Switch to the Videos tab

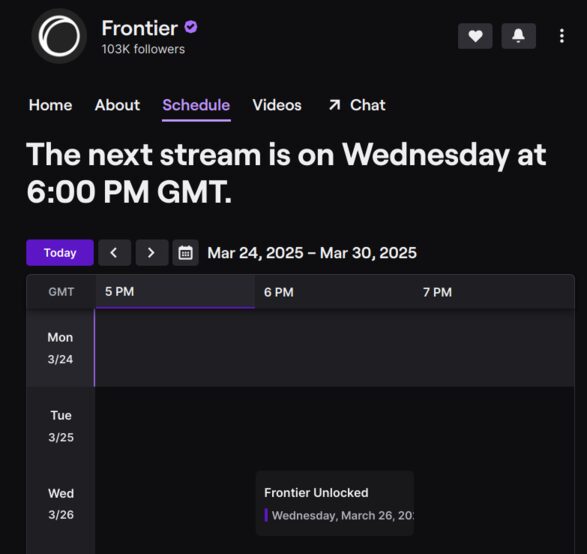click(277, 105)
